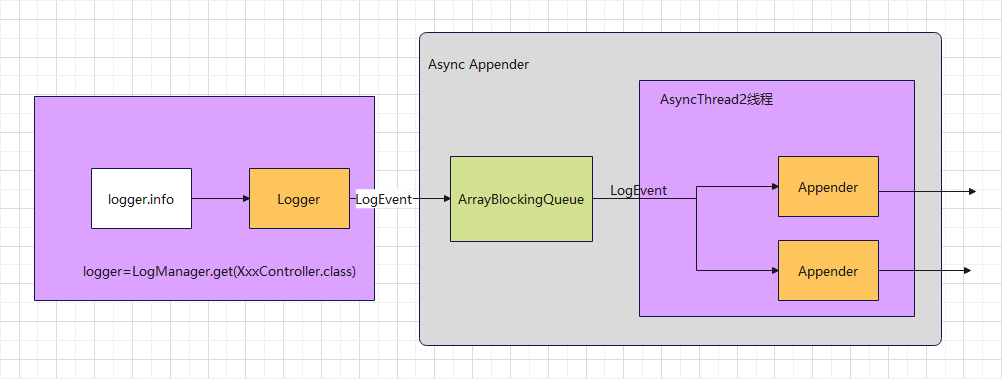Click the Async Appender container label
The width and height of the screenshot is (1002, 379).
pos(479,65)
